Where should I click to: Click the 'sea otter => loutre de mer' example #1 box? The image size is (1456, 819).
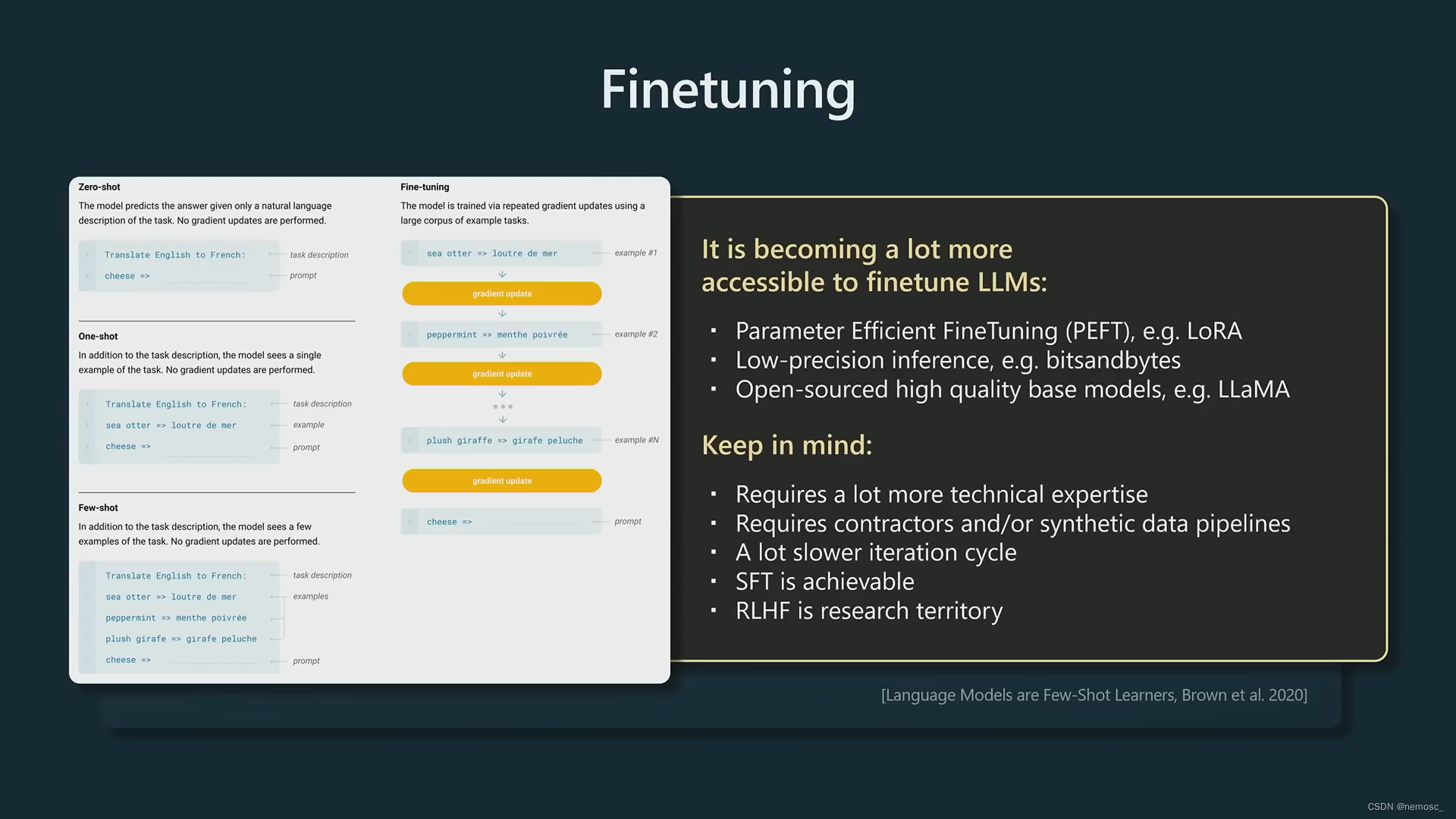501,253
